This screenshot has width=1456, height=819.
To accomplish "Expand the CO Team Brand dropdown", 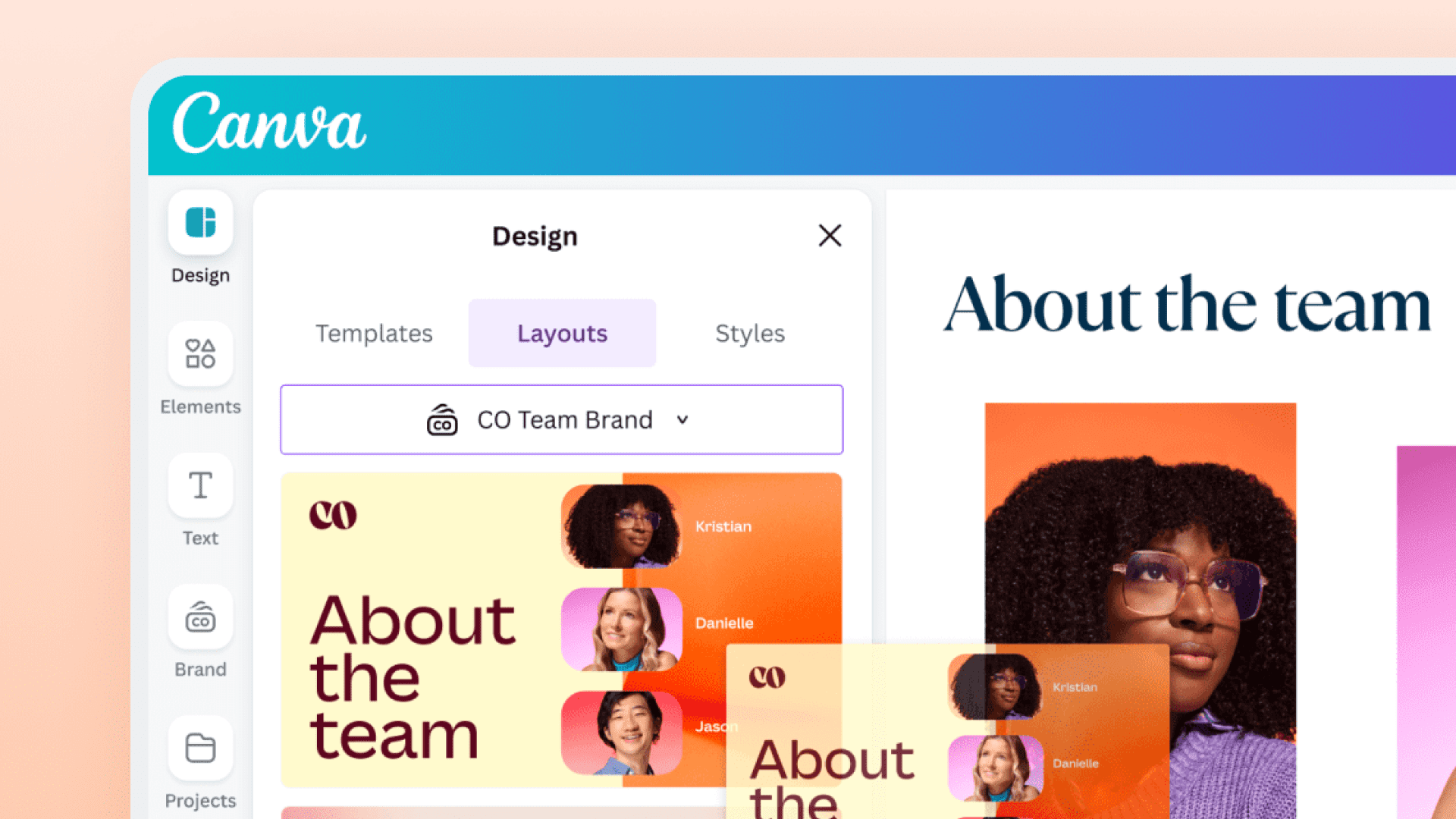I will pyautogui.click(x=562, y=419).
